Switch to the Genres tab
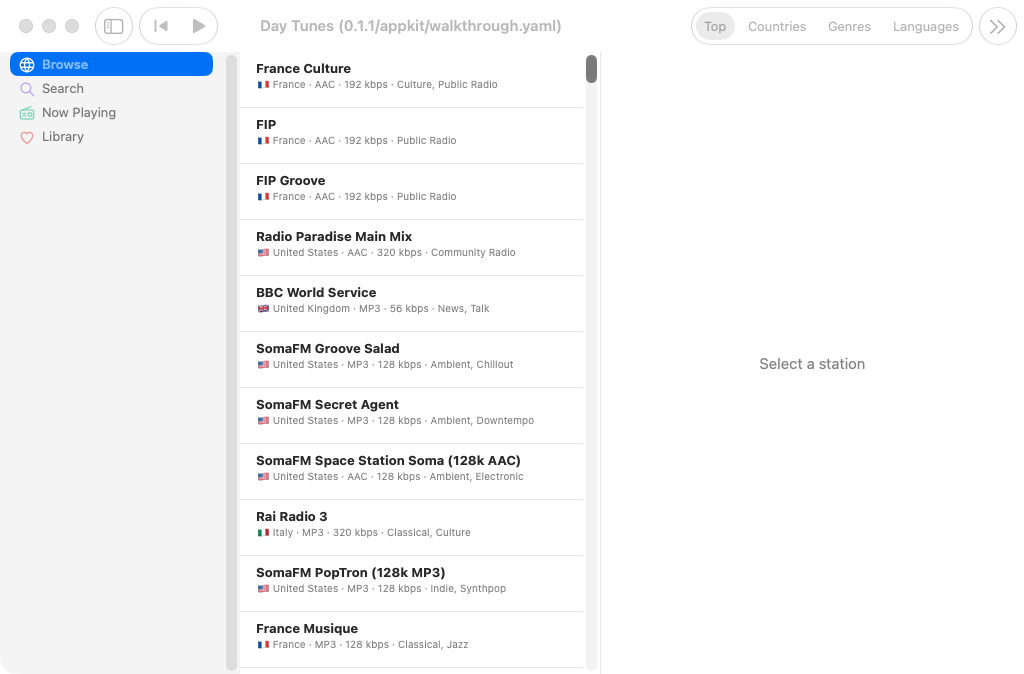 coord(849,26)
